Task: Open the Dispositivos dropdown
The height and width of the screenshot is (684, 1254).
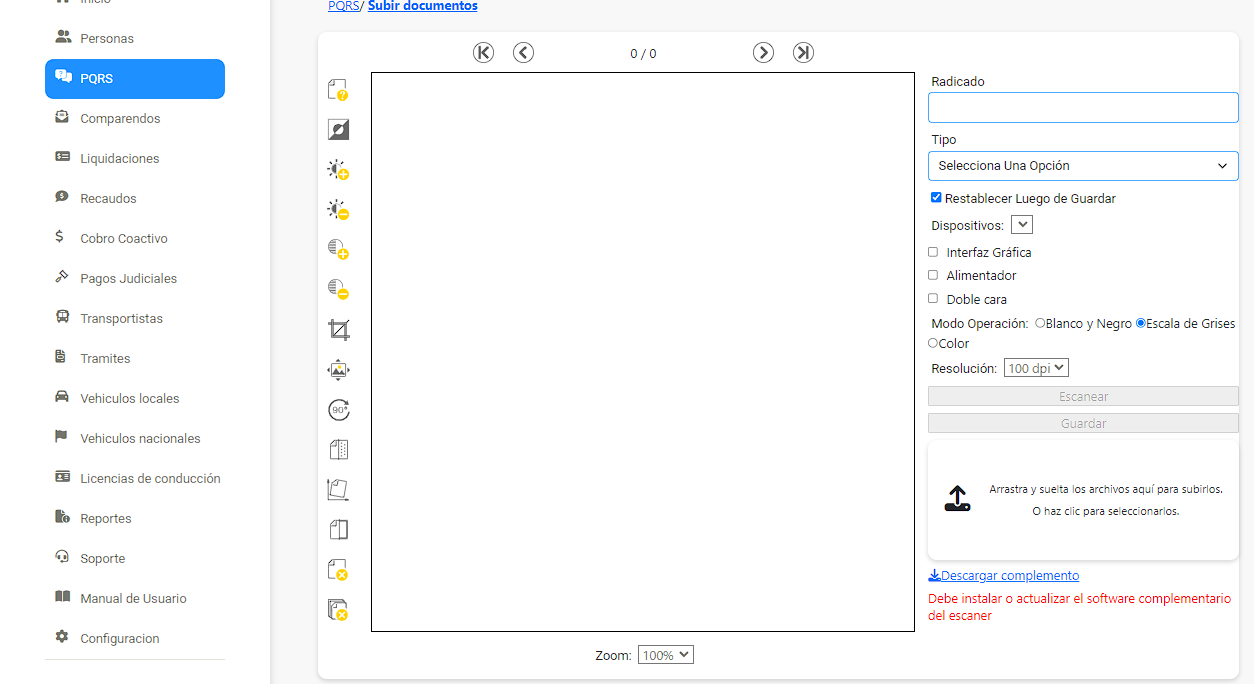Action: coord(1022,225)
